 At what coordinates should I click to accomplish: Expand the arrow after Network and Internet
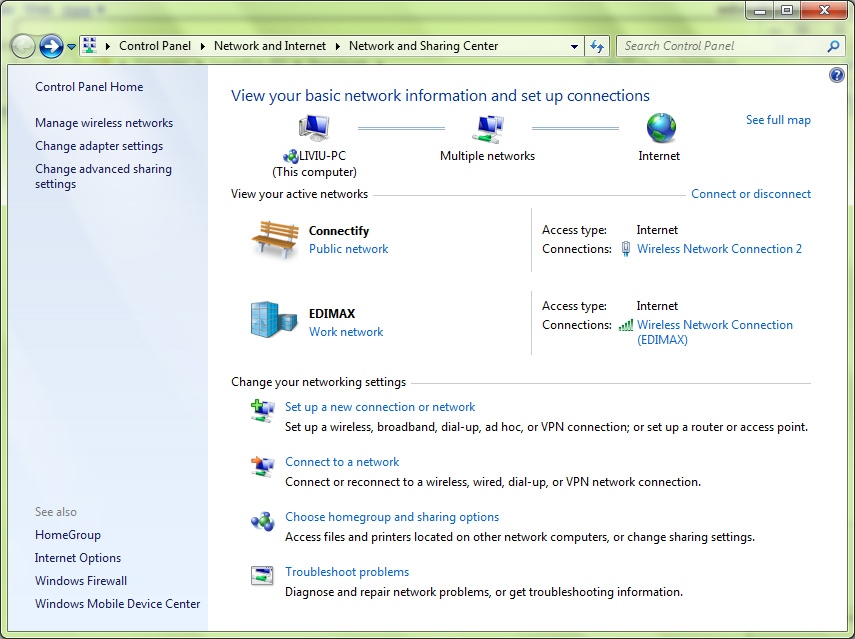click(338, 46)
